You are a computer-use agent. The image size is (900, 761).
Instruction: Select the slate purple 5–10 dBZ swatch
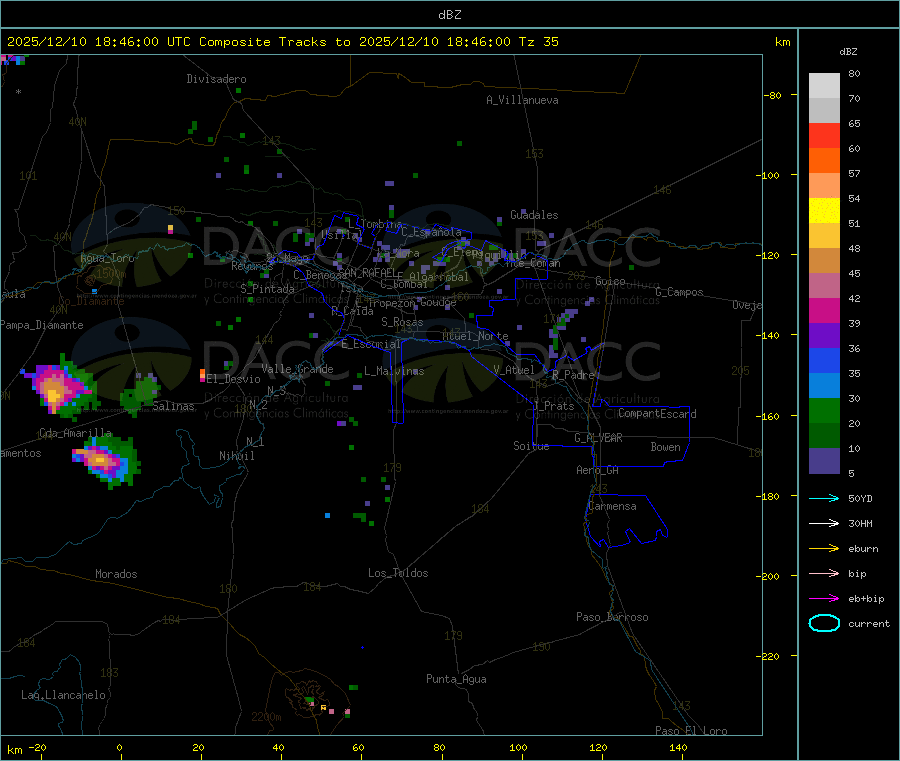[824, 461]
